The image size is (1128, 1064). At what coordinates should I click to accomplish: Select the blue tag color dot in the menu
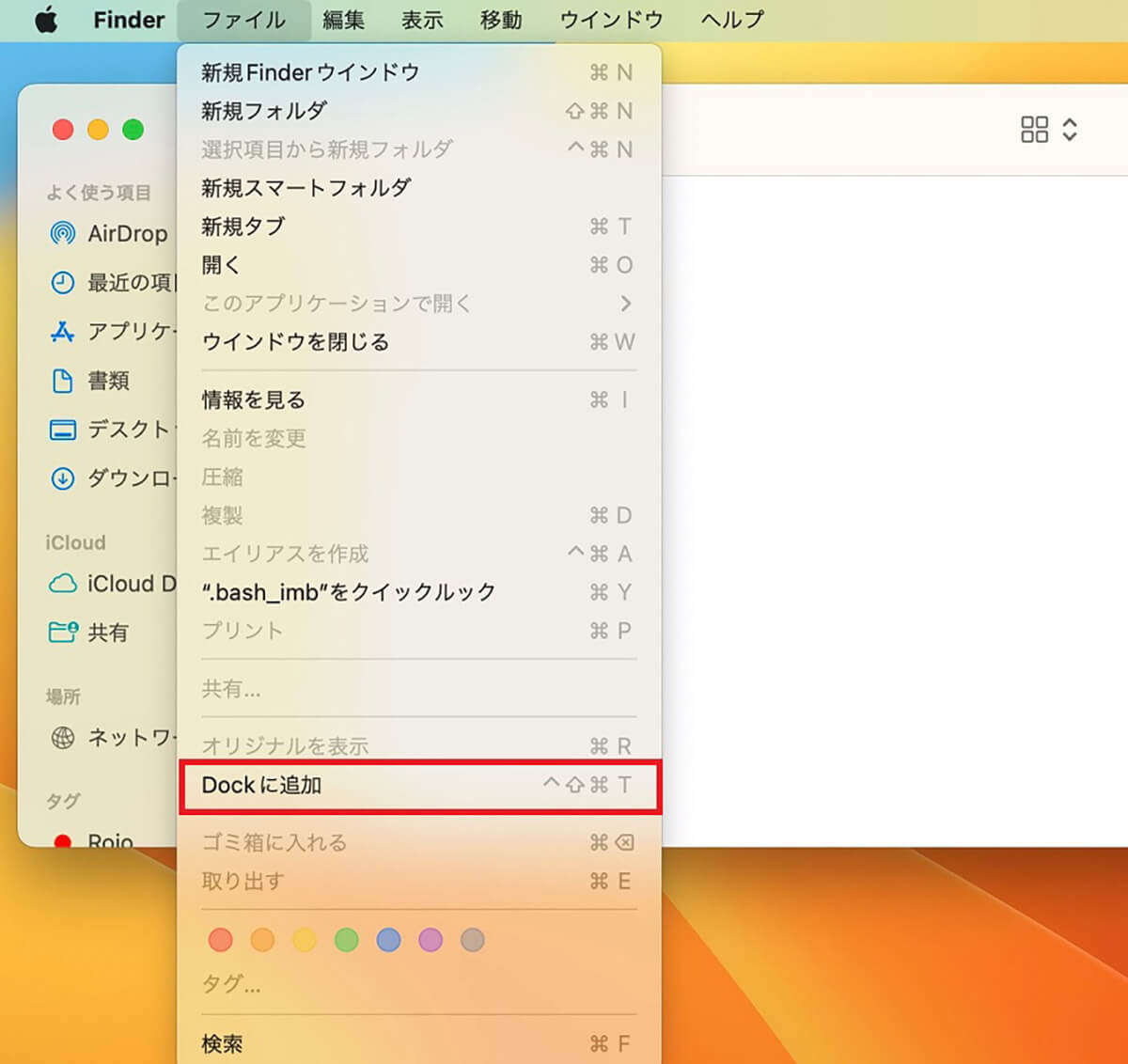point(388,940)
